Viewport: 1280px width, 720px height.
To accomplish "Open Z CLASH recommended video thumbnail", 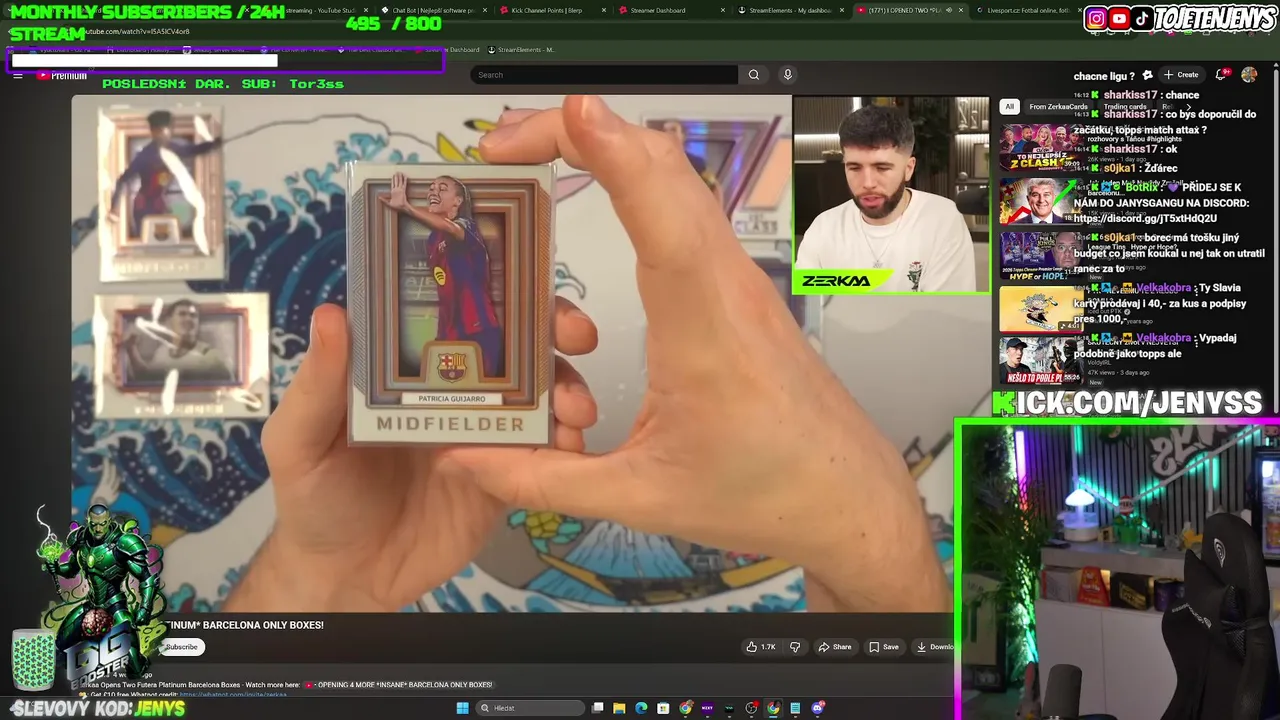I will click(x=1040, y=147).
